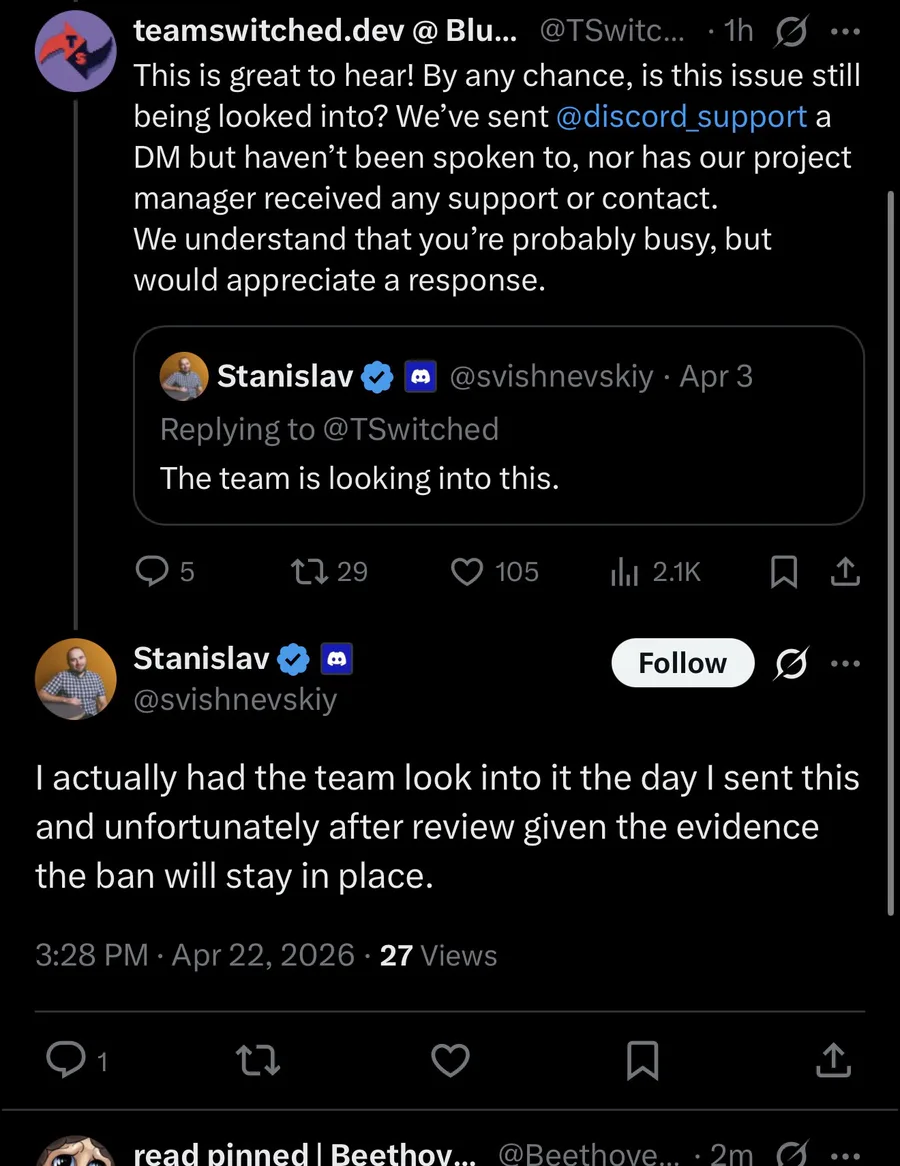Open the @discord_support mention link

[680, 117]
